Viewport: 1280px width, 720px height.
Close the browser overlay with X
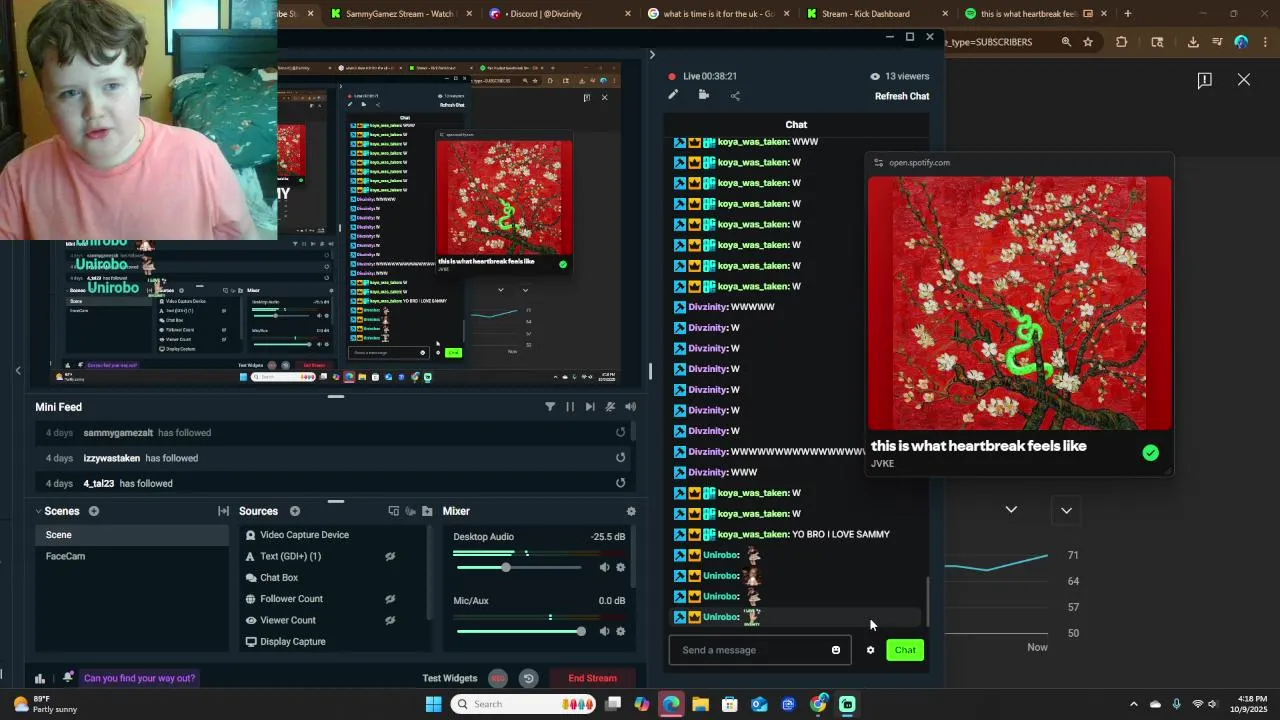coord(1244,80)
